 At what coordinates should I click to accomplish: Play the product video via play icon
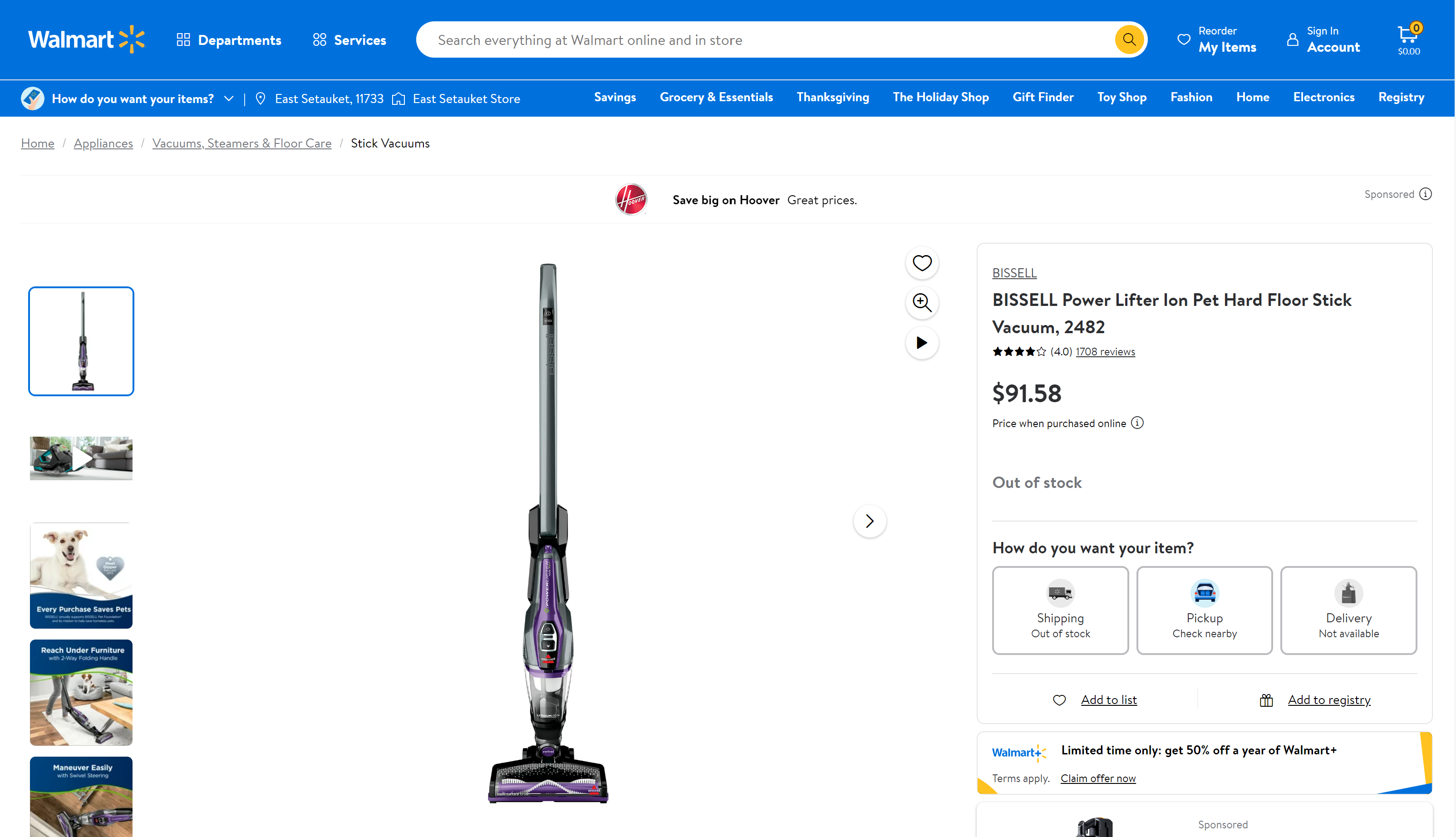tap(922, 343)
